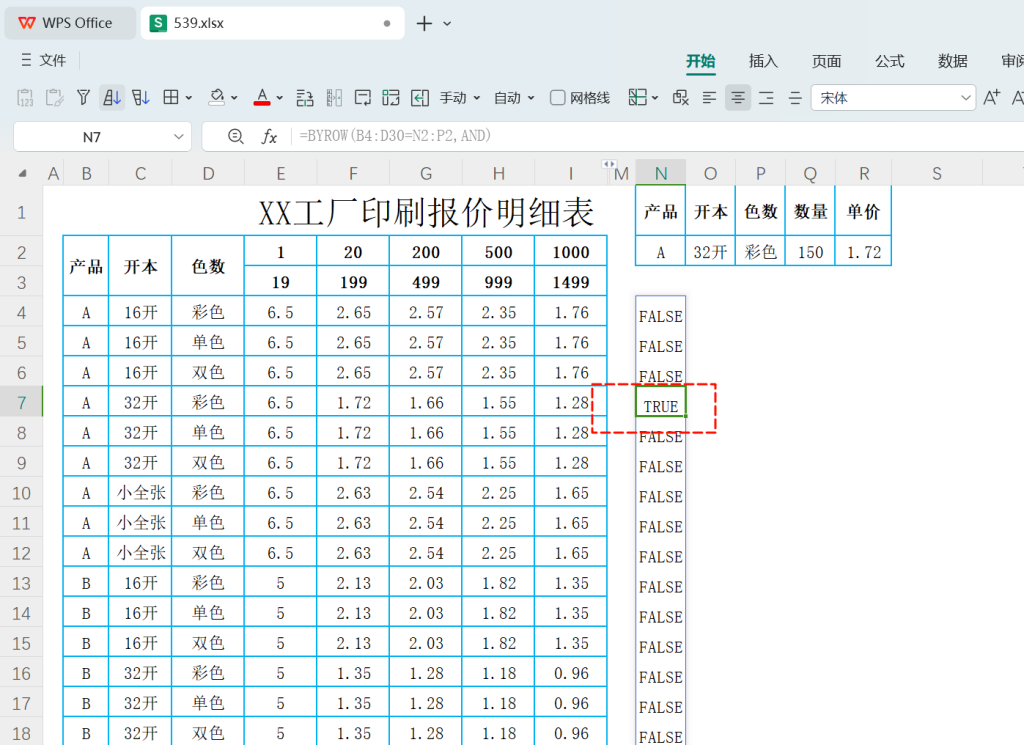Image resolution: width=1024 pixels, height=745 pixels.
Task: Select cell I16 with value 0.96
Action: pyautogui.click(x=571, y=673)
